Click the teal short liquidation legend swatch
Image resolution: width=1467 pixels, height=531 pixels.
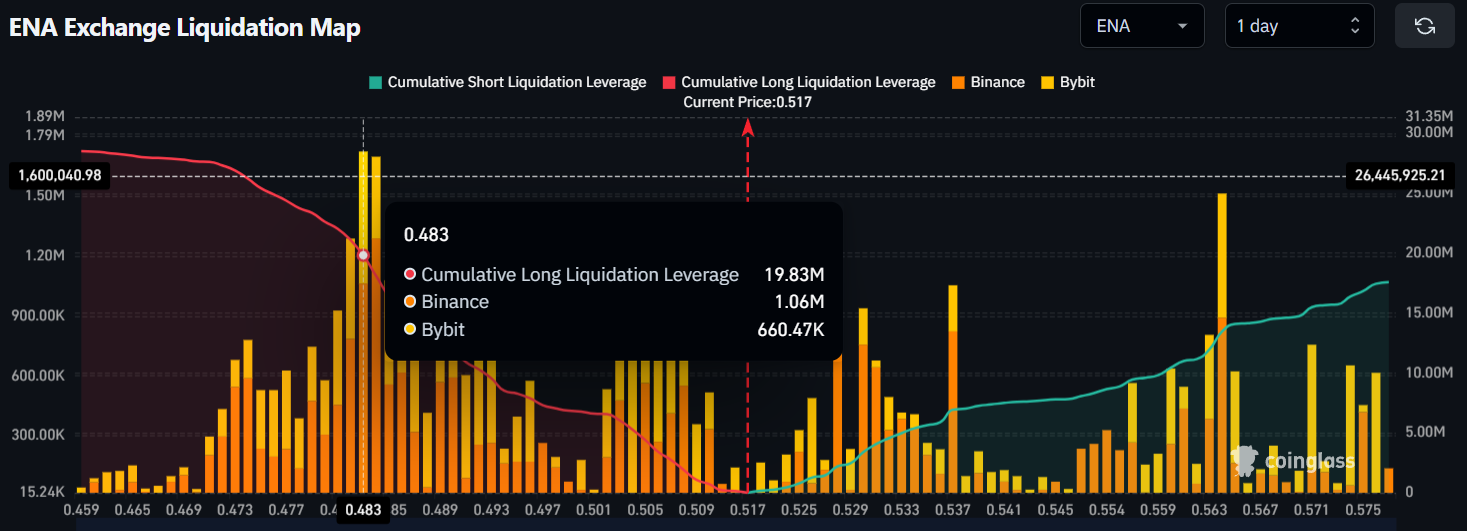click(375, 82)
